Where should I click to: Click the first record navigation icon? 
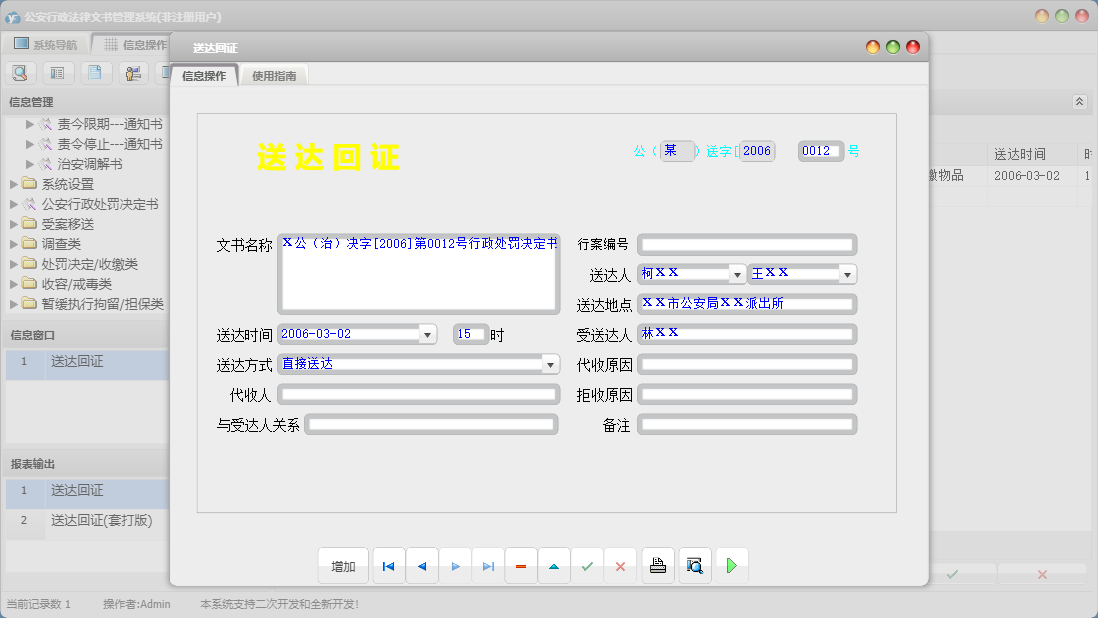pyautogui.click(x=389, y=566)
